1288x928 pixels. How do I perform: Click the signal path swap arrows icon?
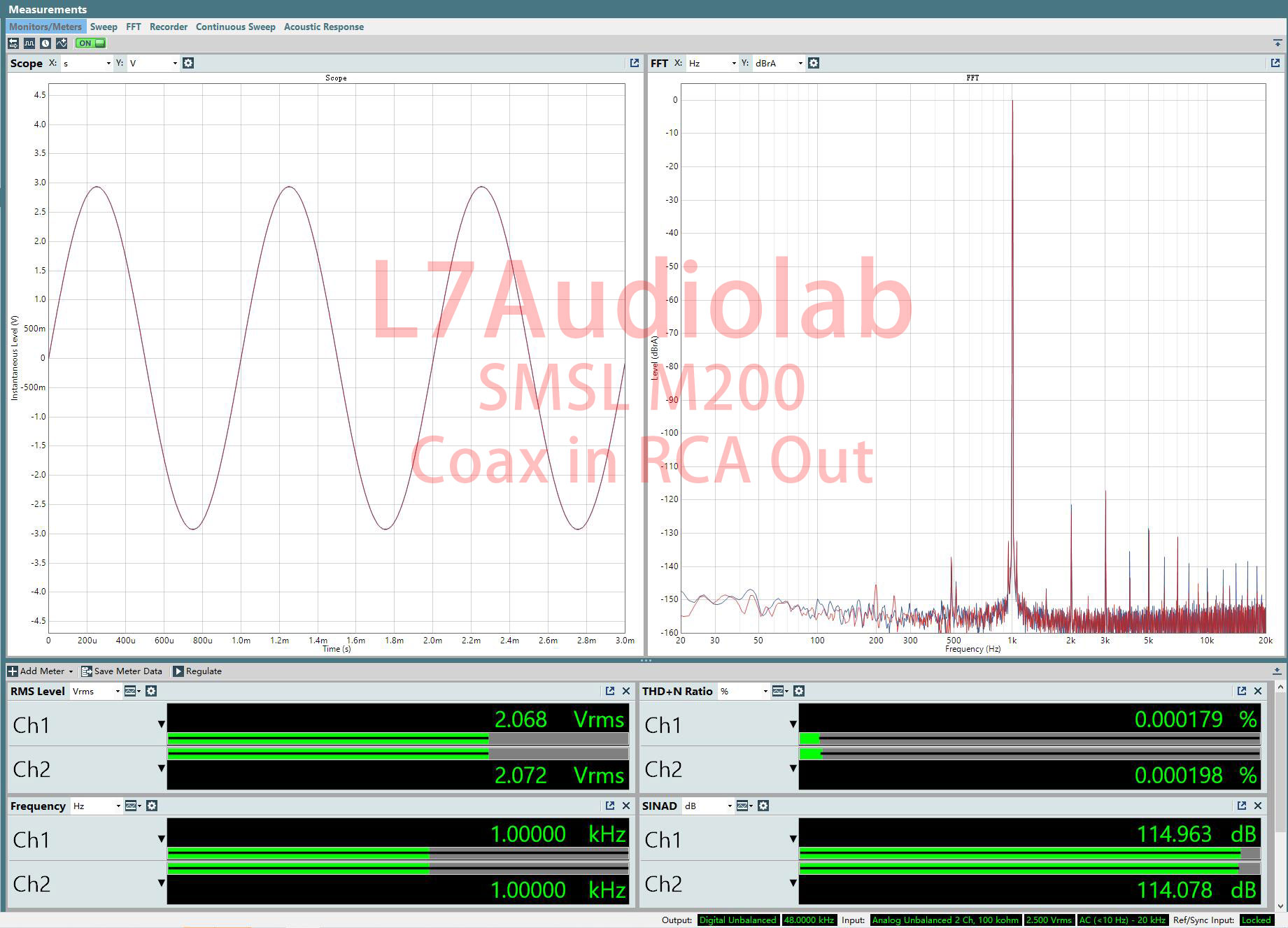(13, 43)
